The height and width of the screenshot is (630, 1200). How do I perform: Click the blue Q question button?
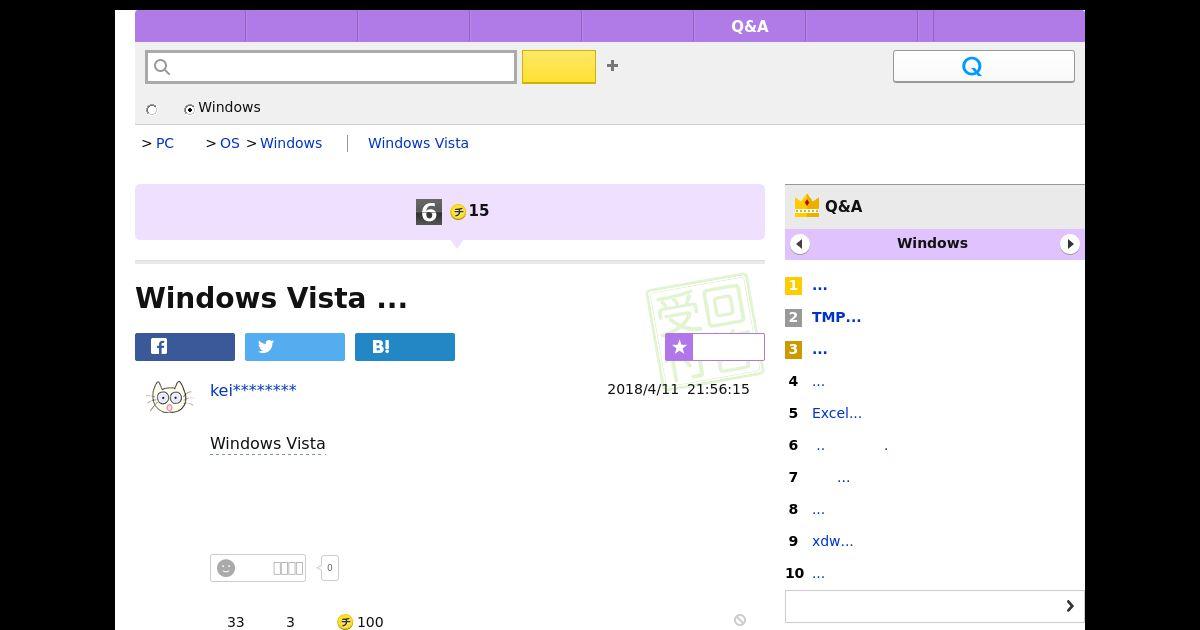click(983, 66)
